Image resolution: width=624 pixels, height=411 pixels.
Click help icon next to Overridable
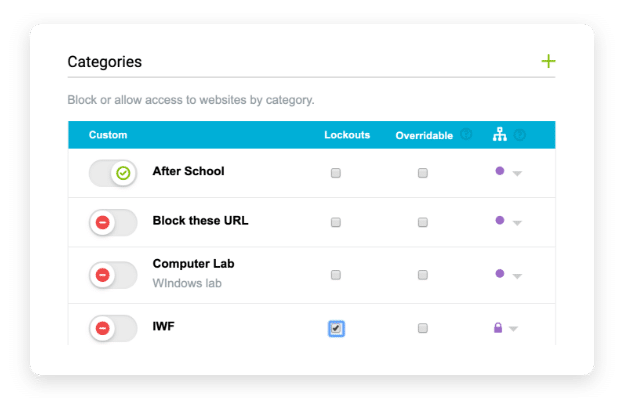point(466,134)
